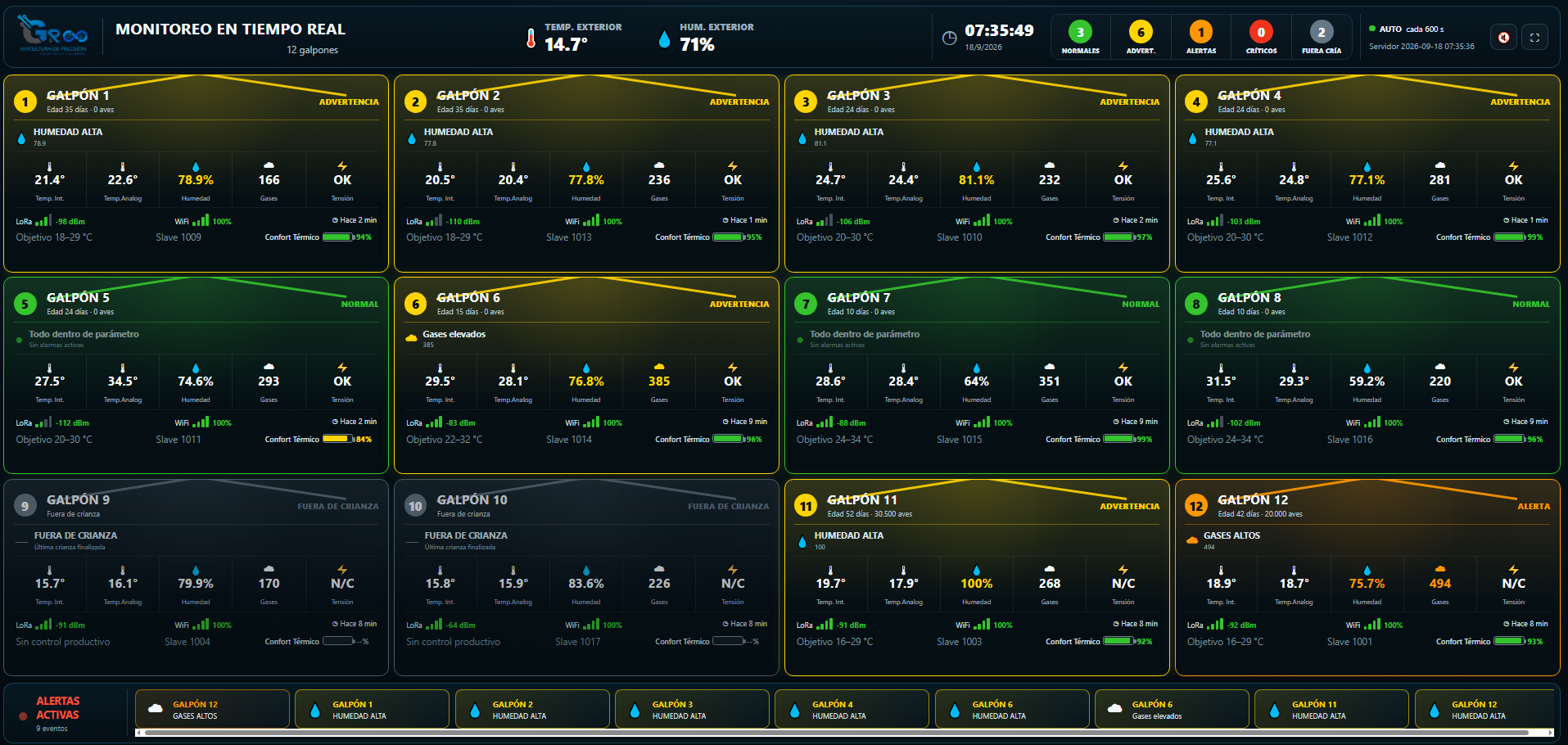Open the Galpón 1 Humedad Alta alert chip
The width and height of the screenshot is (1568, 745).
tap(372, 709)
